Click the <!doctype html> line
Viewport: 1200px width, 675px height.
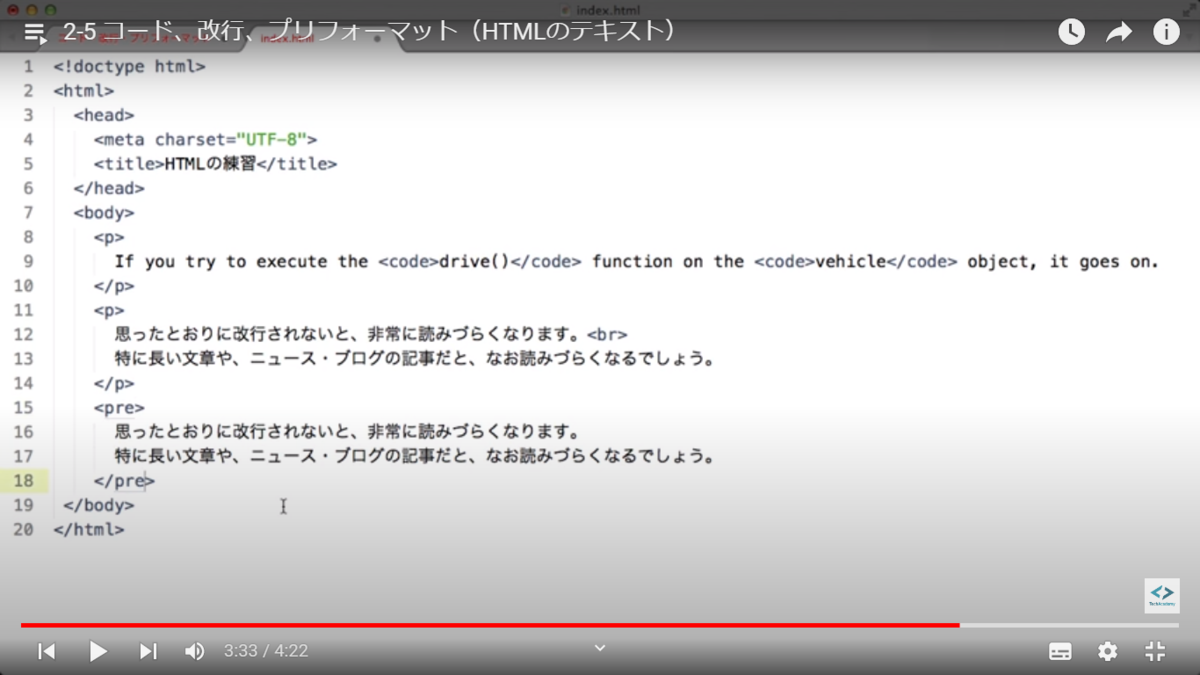coord(129,66)
